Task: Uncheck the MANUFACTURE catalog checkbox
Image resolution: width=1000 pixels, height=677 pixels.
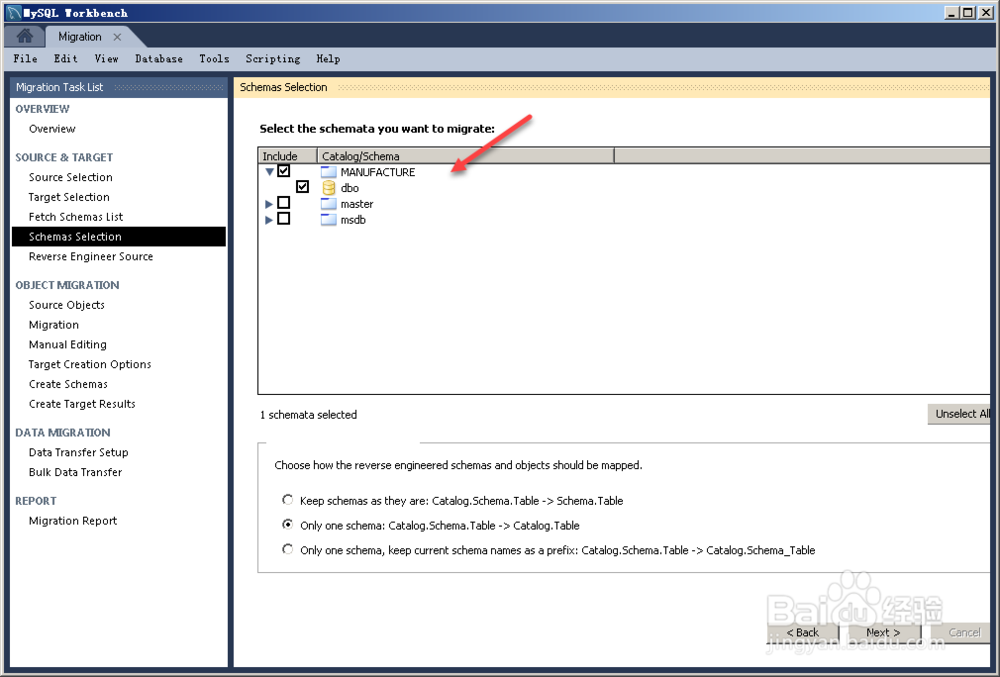Action: [284, 171]
